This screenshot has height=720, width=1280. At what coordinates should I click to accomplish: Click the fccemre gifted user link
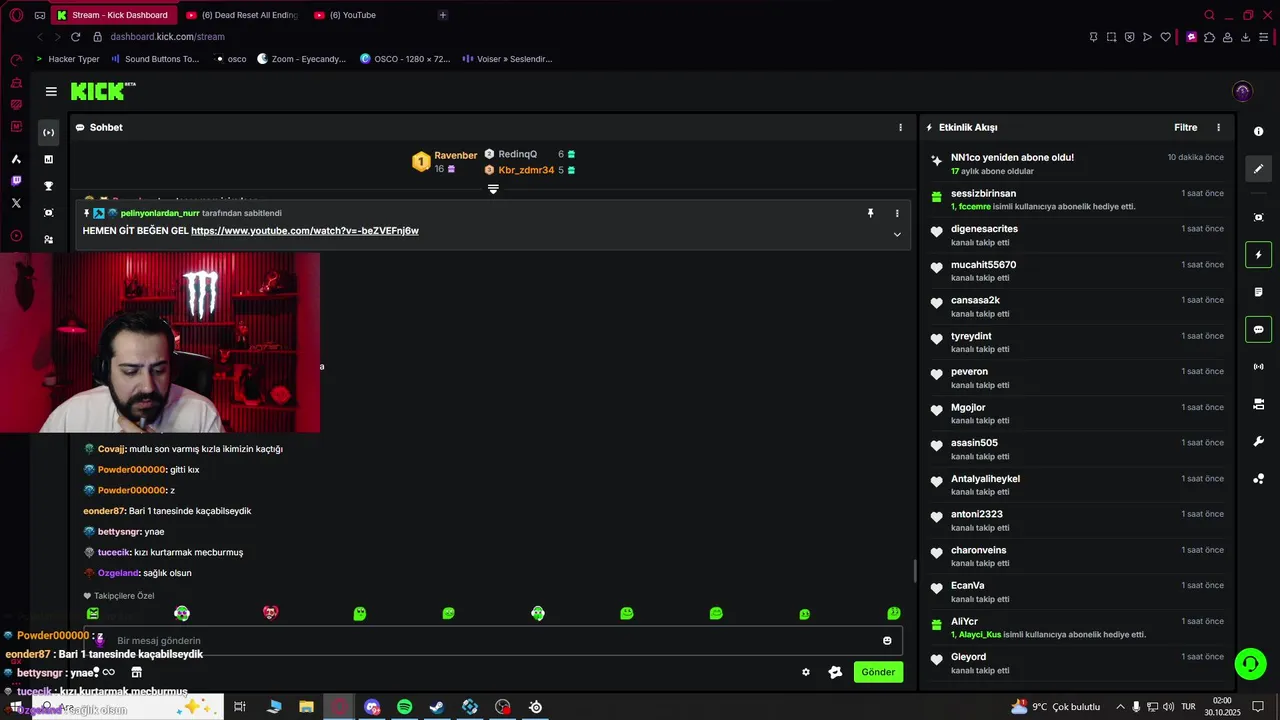click(x=974, y=207)
